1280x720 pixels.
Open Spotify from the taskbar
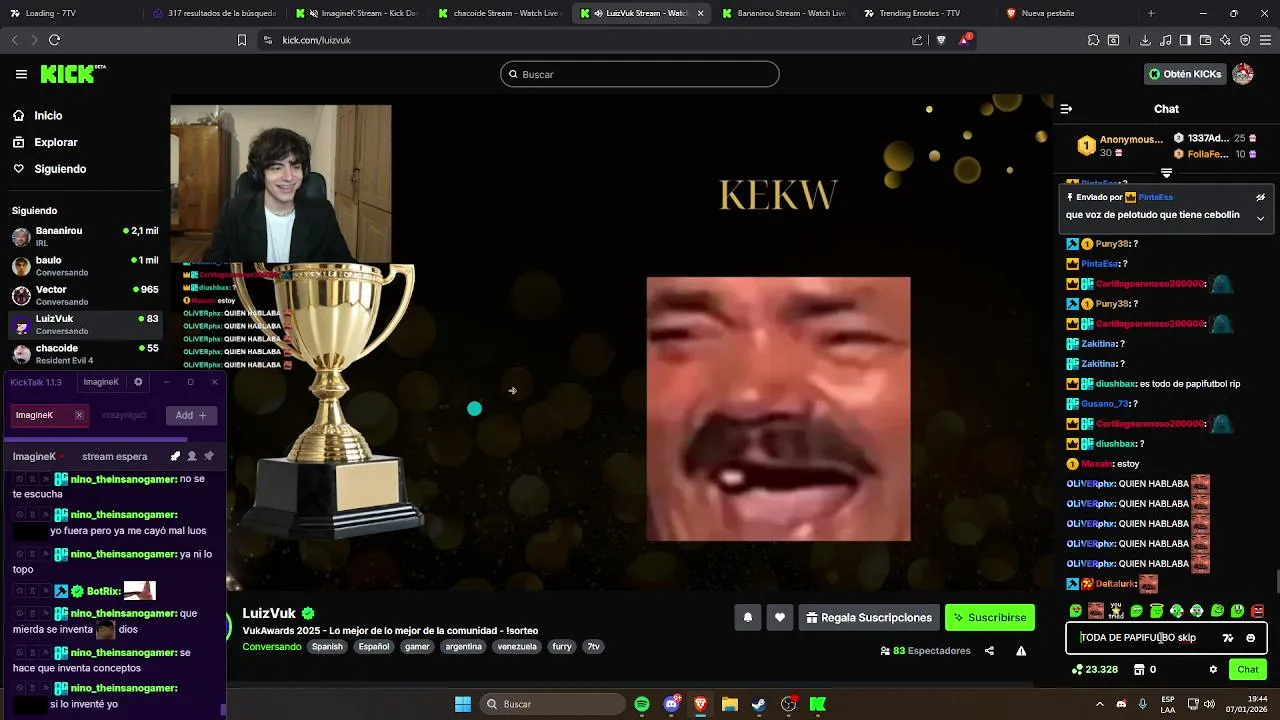pos(642,704)
